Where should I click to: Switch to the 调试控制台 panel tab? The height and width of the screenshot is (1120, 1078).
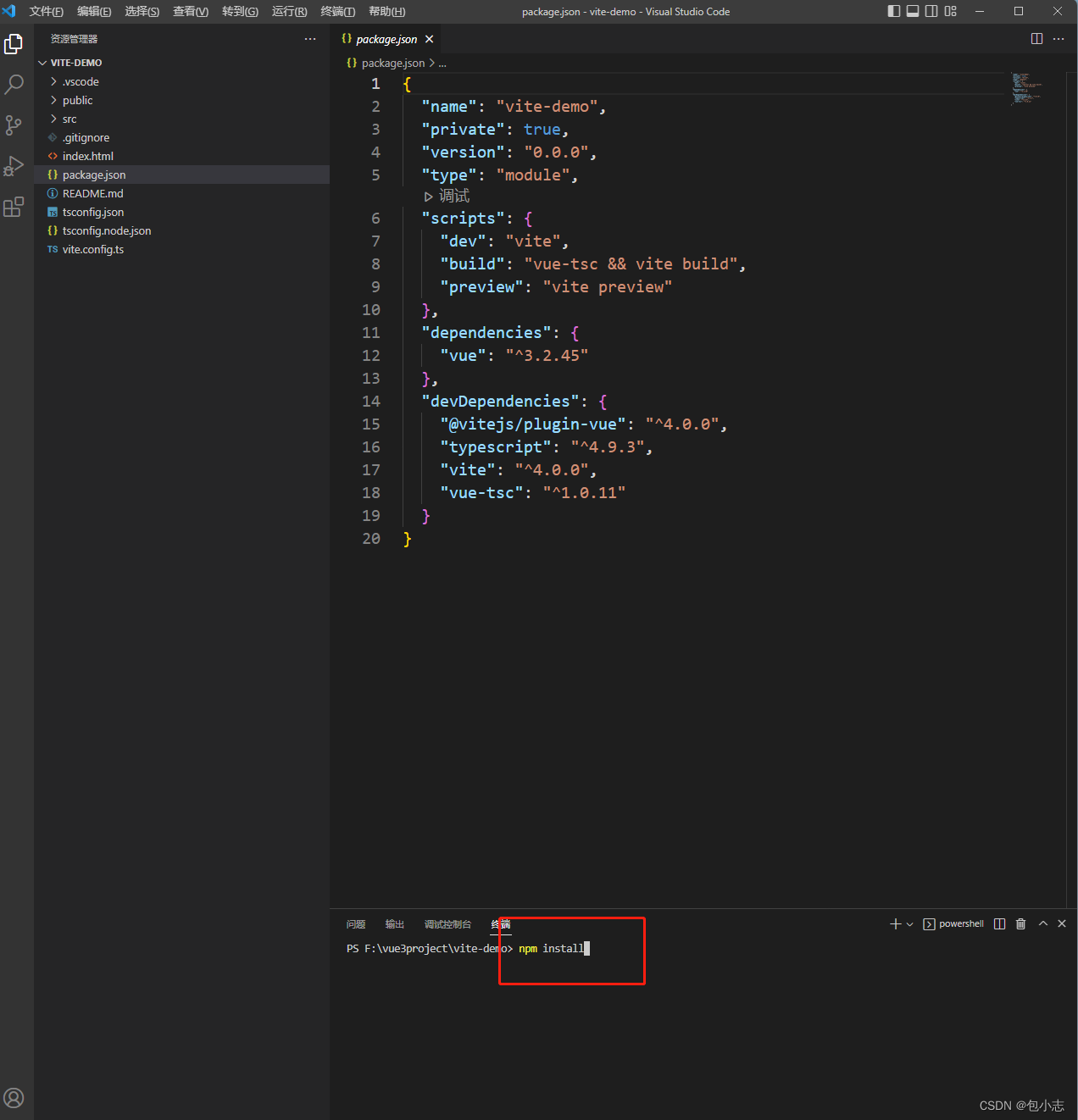[447, 924]
